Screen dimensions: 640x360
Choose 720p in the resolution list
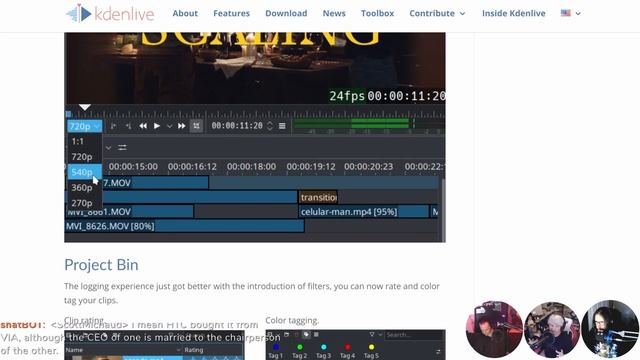(84, 157)
